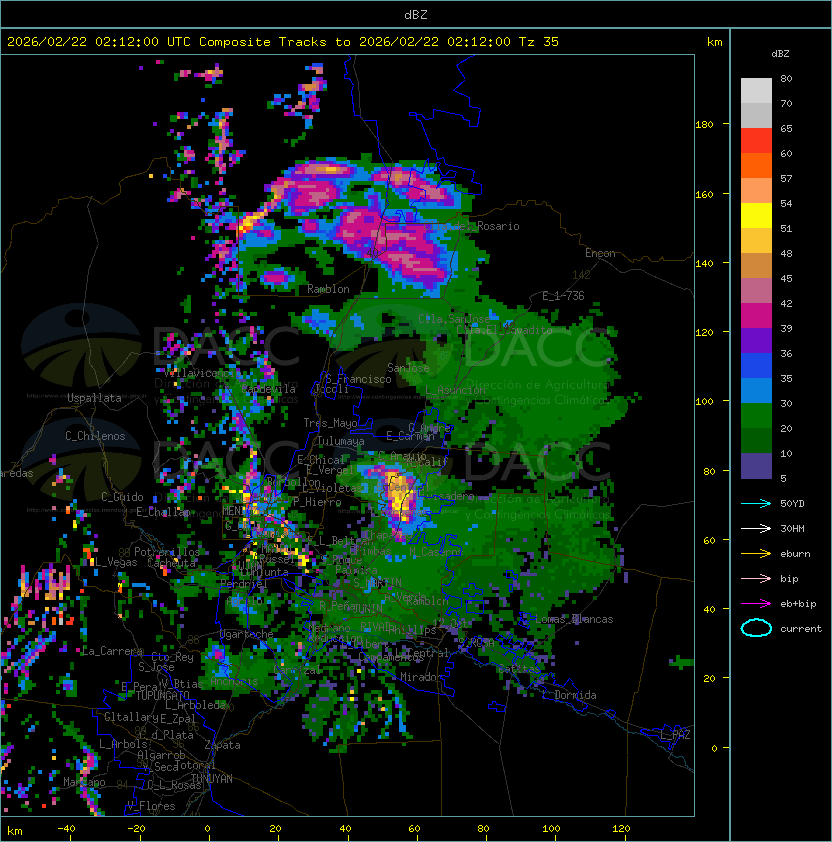Viewport: 832px width, 842px height.
Task: Pick the magenta 39-42 dBZ swatch
Action: (756, 316)
